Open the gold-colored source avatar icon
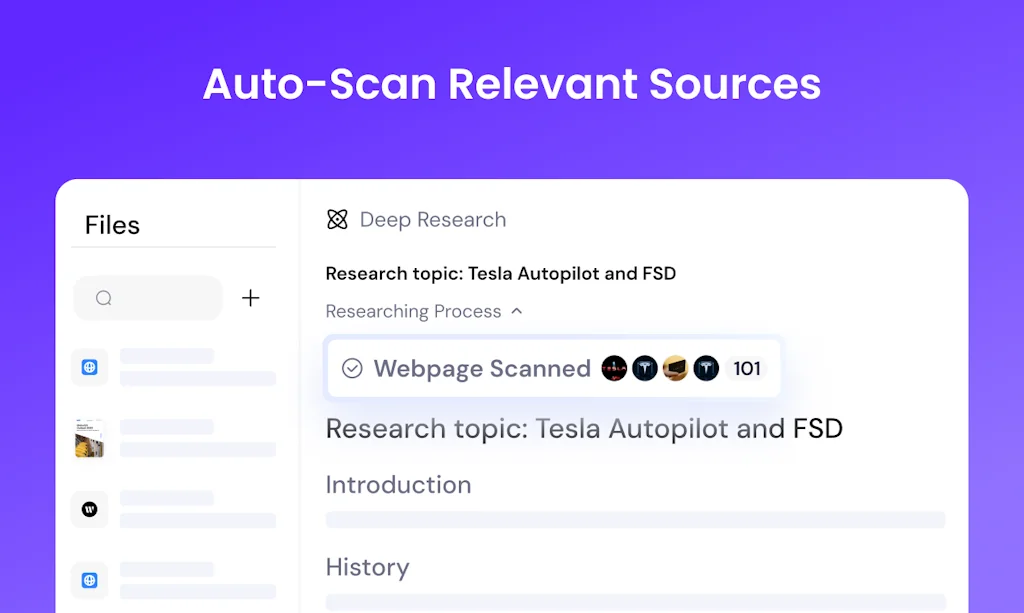This screenshot has height=613, width=1024. [675, 368]
